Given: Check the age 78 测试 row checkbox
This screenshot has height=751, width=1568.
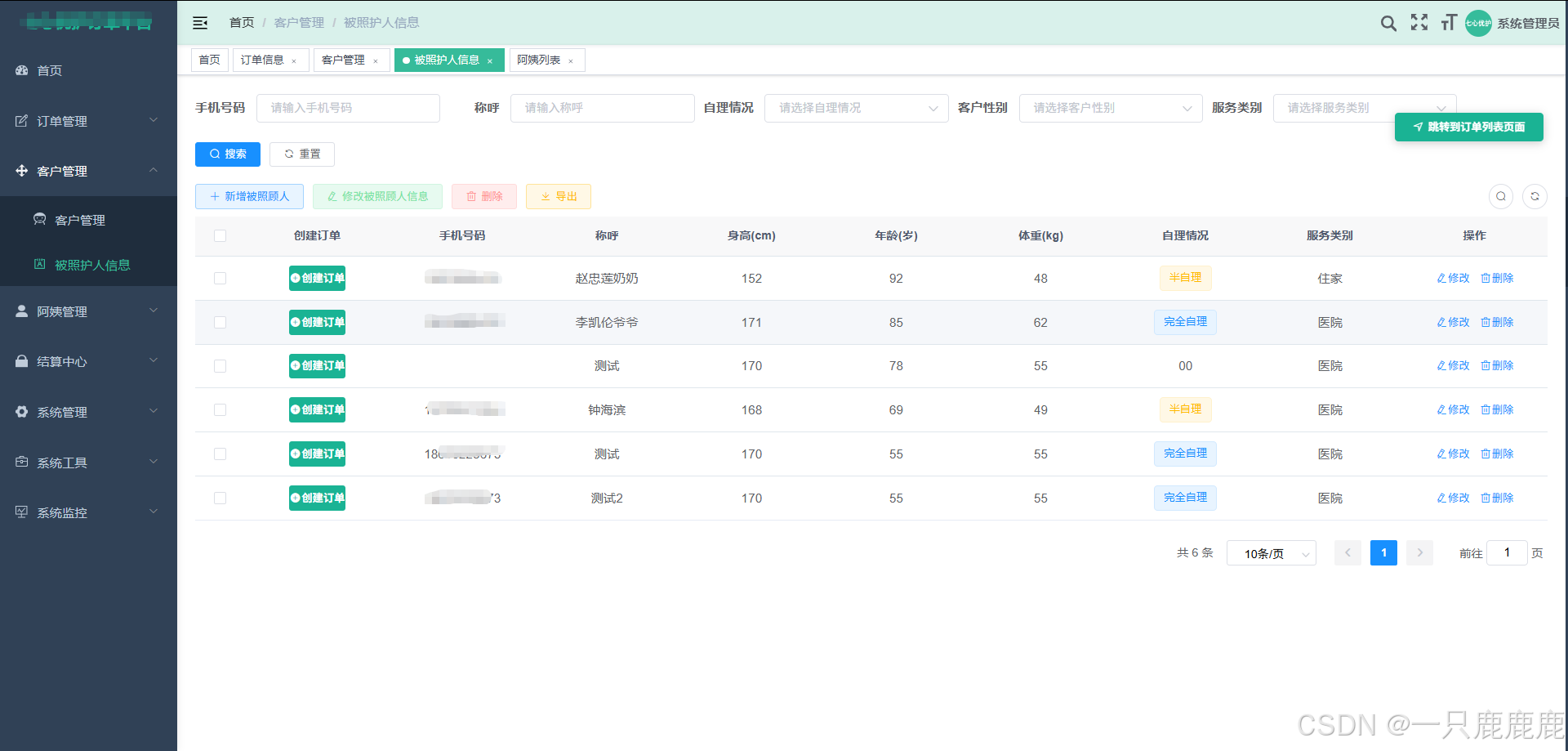Looking at the screenshot, I should 220,366.
